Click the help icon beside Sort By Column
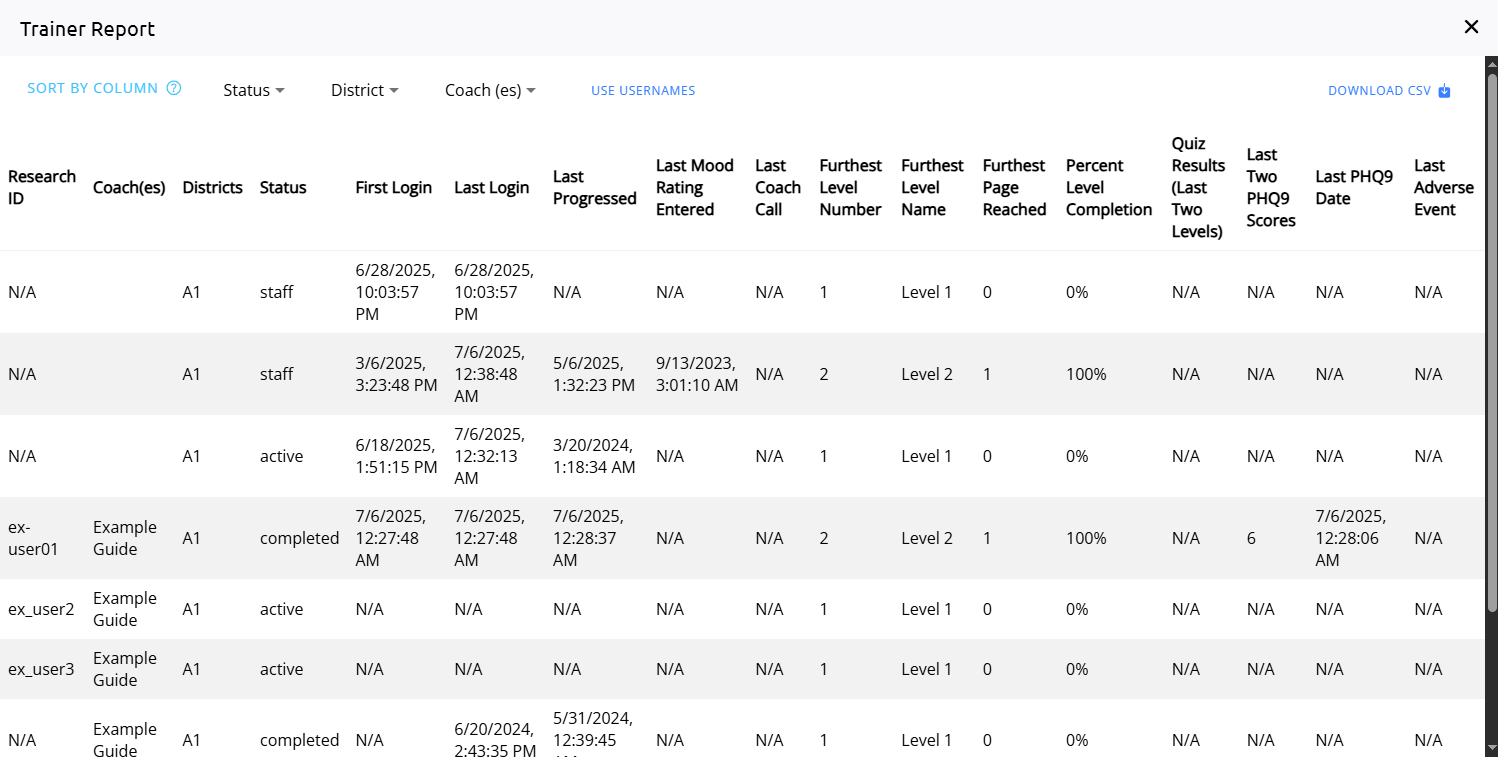Screen dimensions: 1498x757 pyautogui.click(x=174, y=88)
